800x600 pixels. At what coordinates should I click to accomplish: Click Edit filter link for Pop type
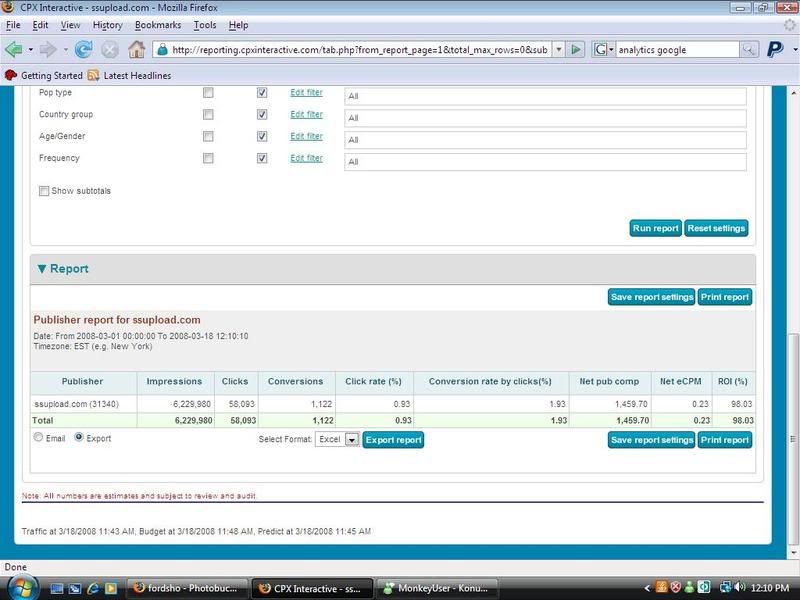point(306,93)
